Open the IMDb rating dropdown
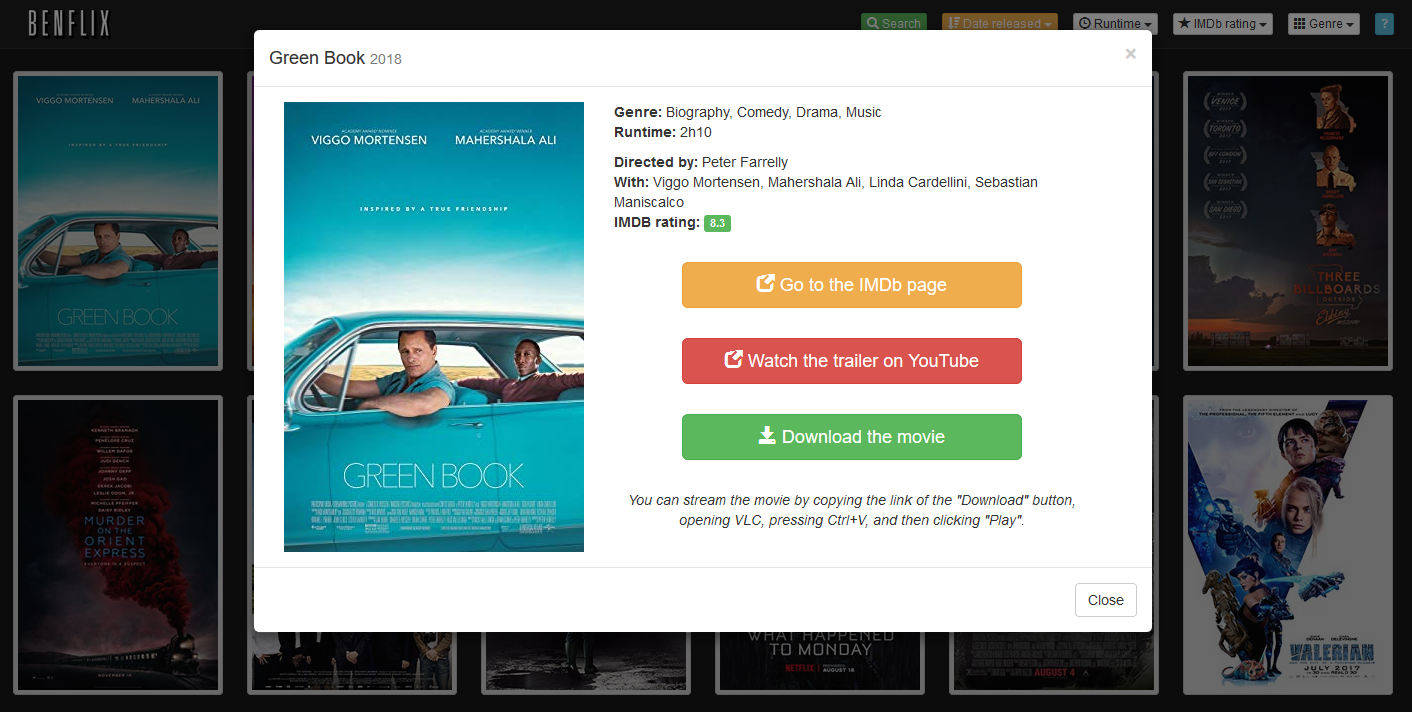Screen dimensions: 1412x712 [x=1223, y=23]
